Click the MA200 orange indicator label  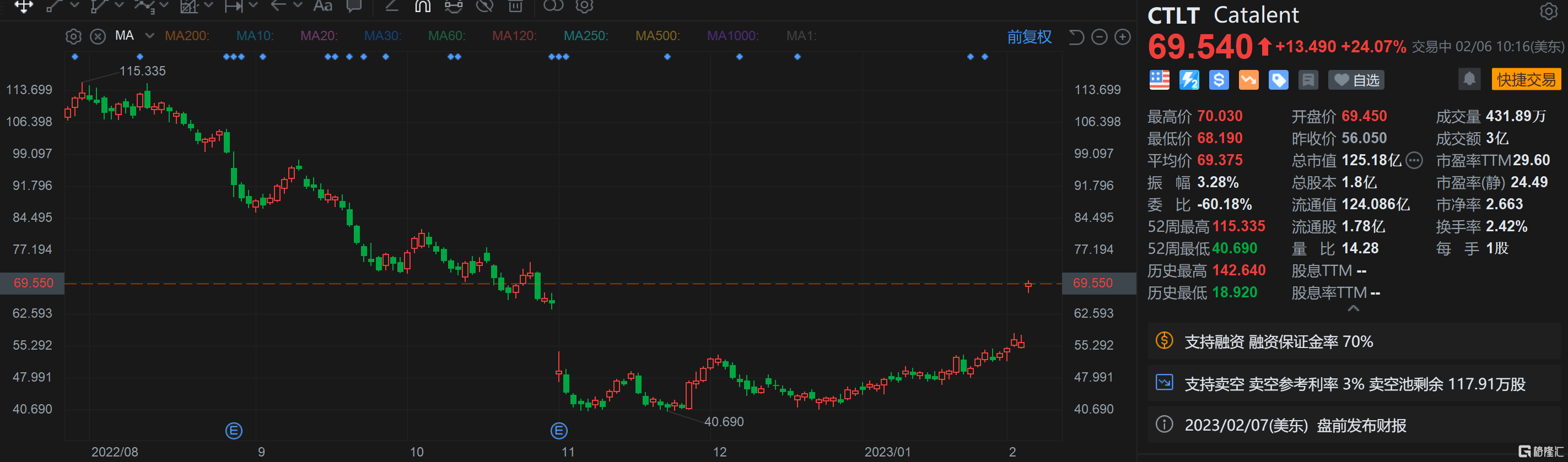pos(187,36)
